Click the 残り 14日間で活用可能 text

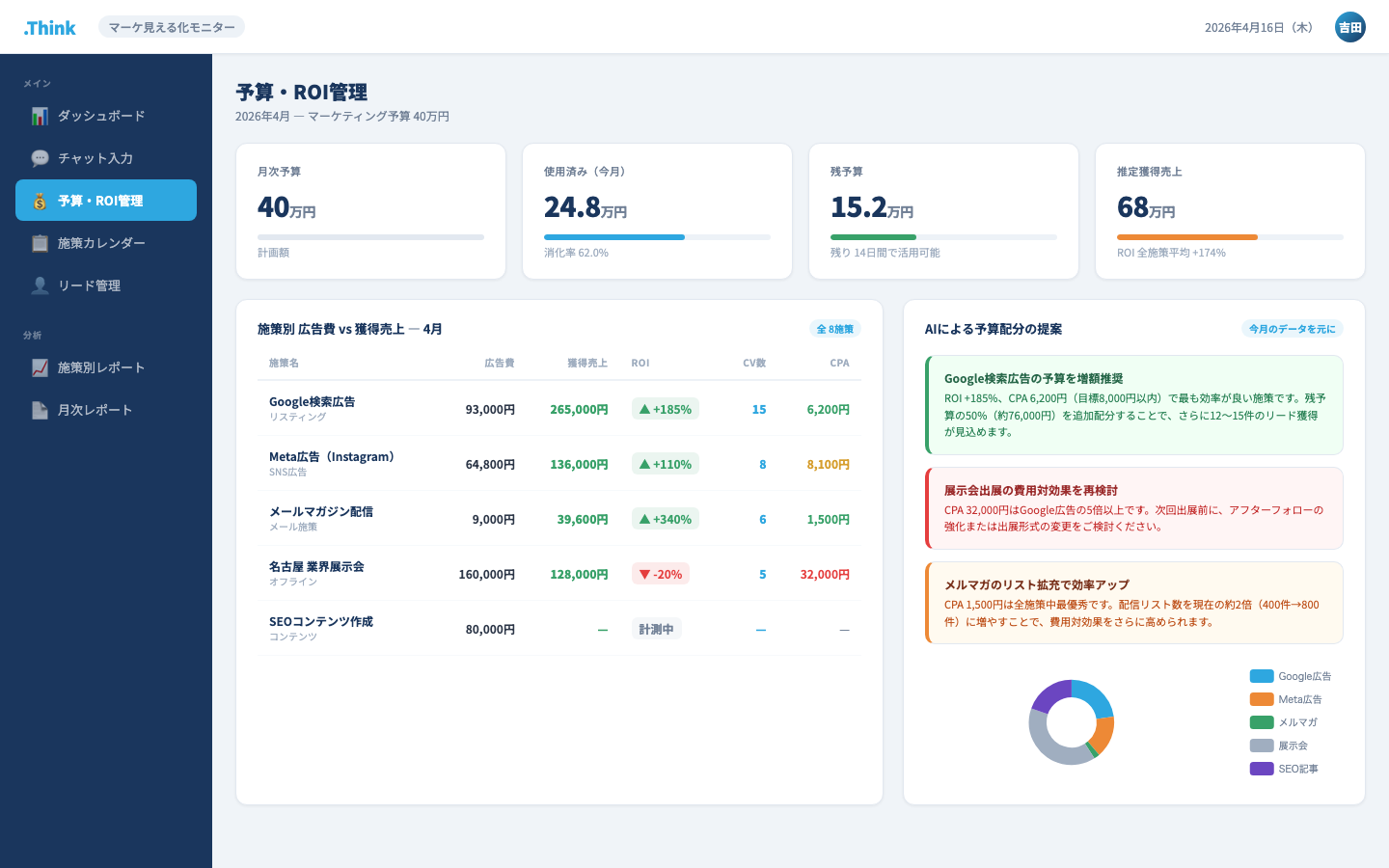(x=885, y=253)
